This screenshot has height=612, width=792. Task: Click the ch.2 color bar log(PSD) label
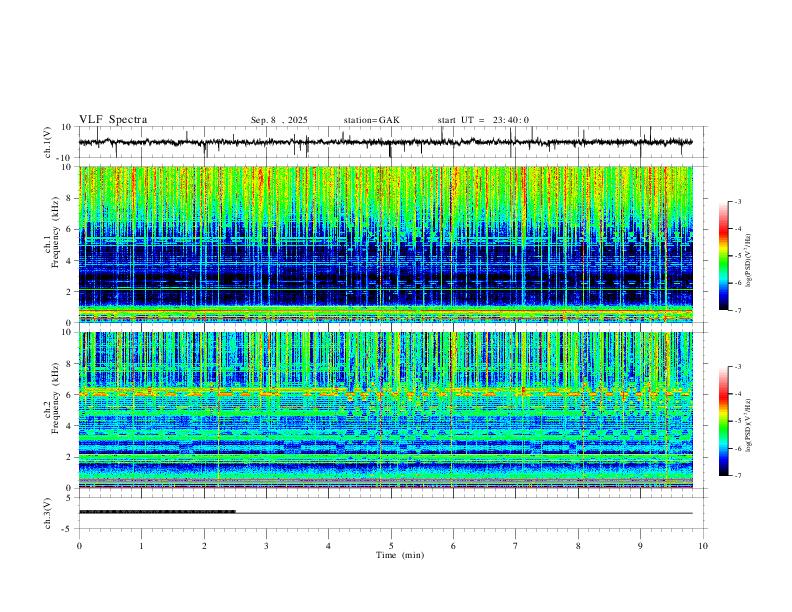pos(748,425)
